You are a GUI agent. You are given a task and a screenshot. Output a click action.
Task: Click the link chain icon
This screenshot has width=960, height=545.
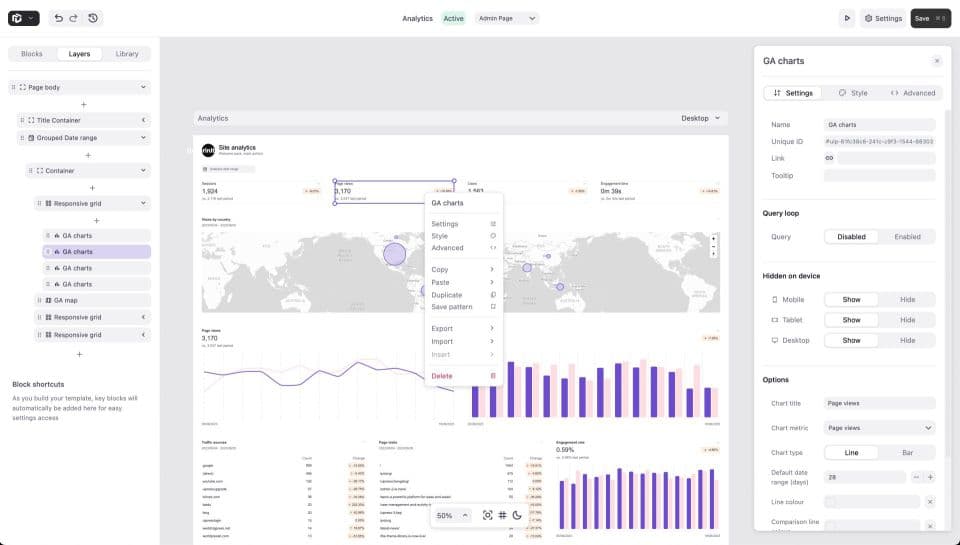(x=829, y=158)
